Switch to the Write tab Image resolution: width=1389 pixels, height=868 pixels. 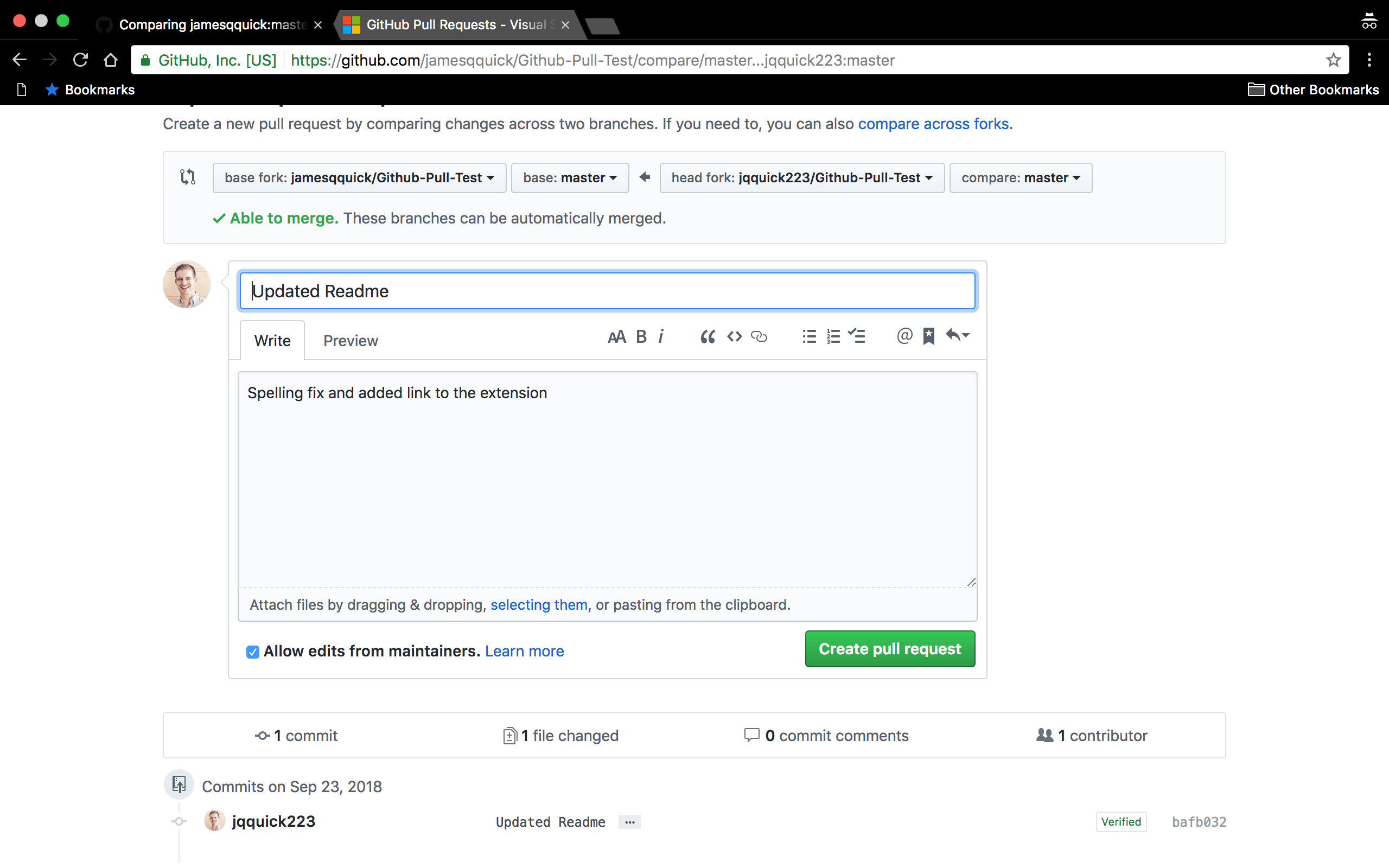click(272, 341)
